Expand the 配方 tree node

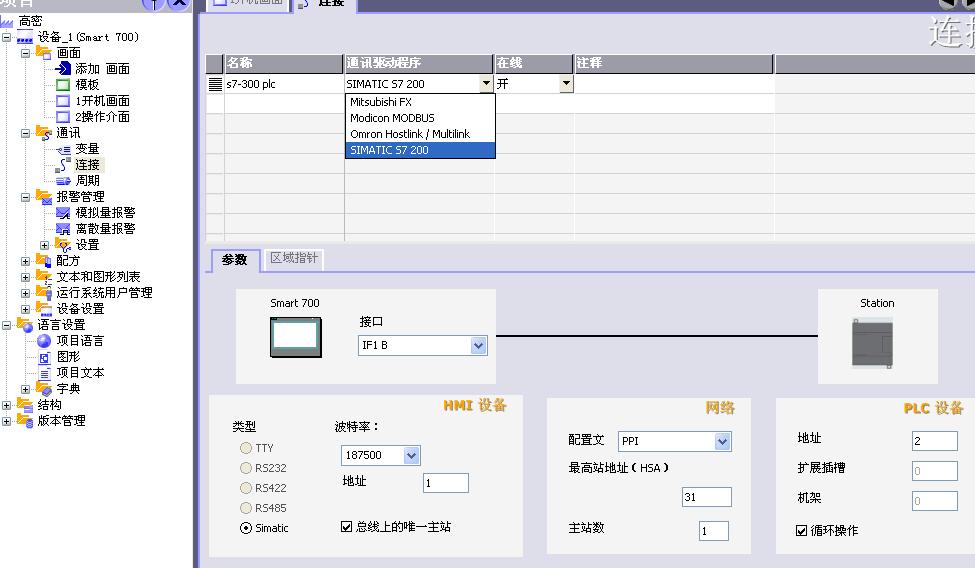point(25,261)
